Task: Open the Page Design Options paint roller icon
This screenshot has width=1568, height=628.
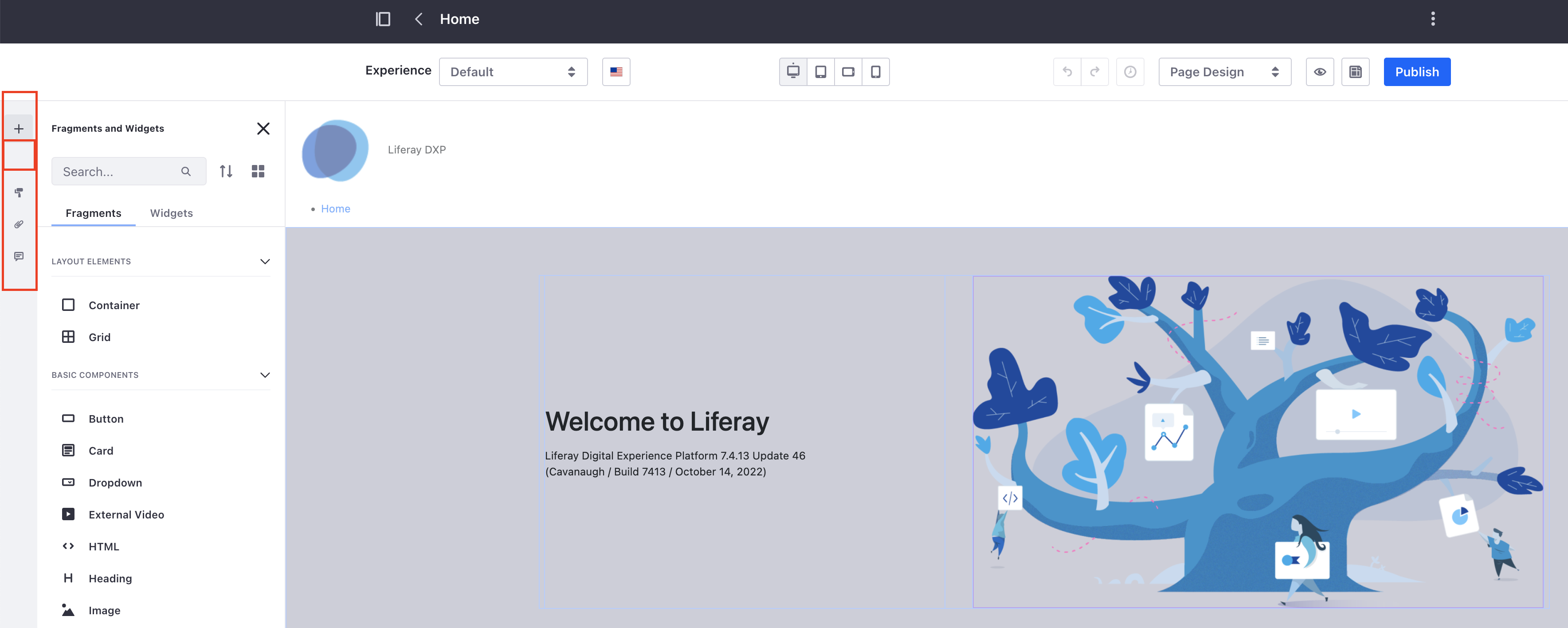Action: [19, 192]
